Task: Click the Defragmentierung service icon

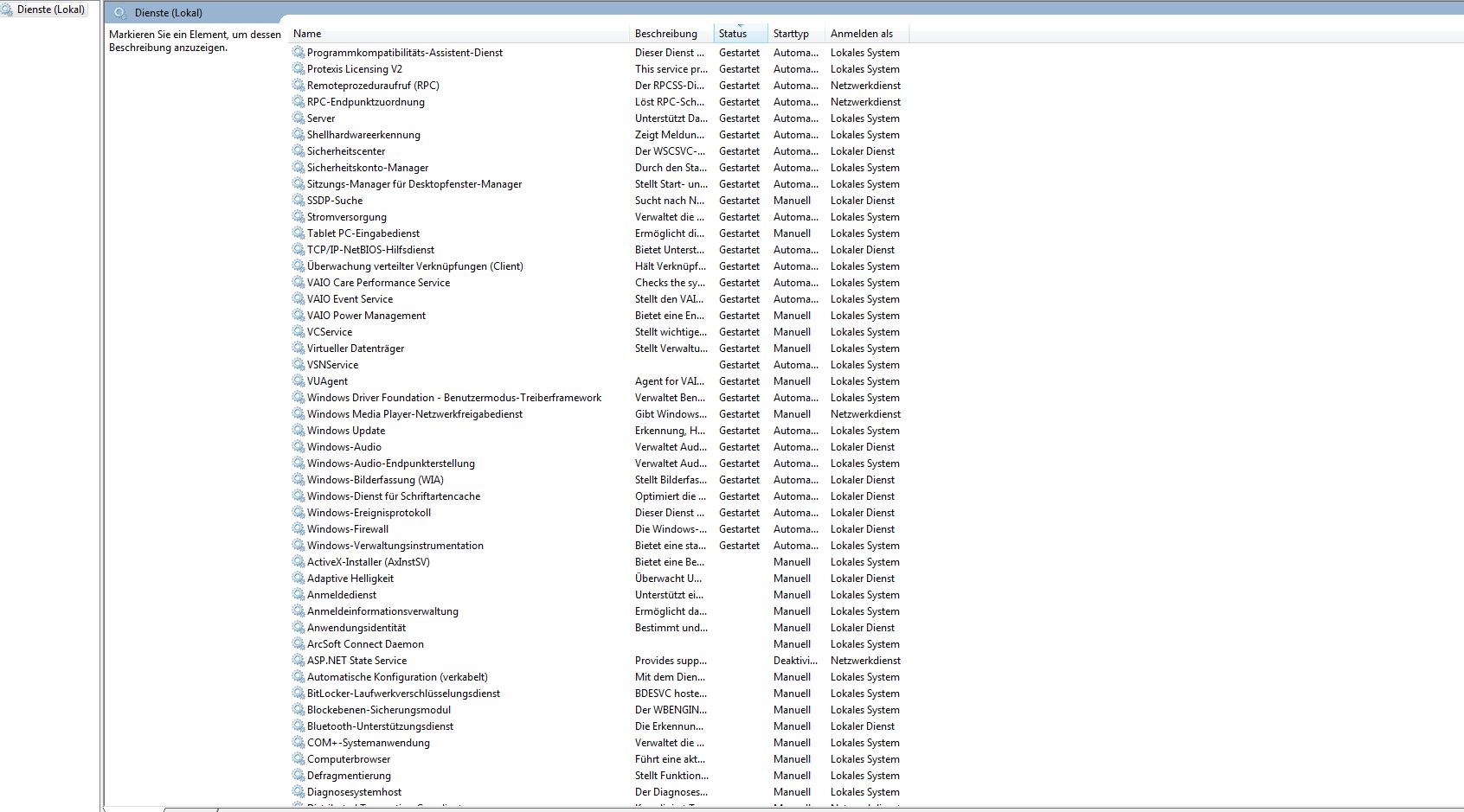Action: [x=299, y=776]
